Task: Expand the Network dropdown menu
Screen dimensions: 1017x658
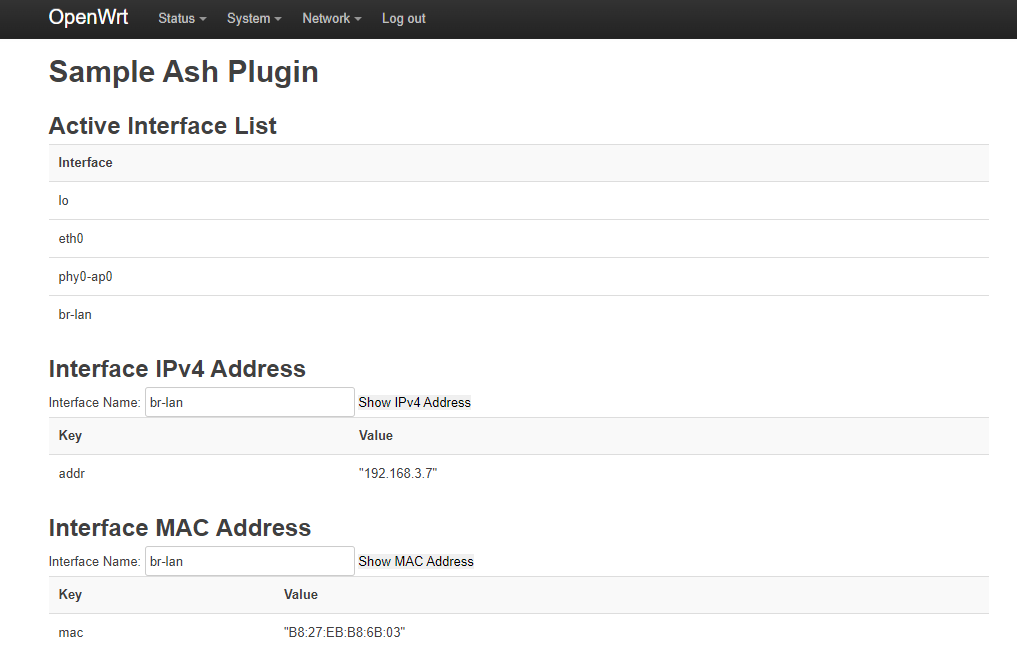Action: pyautogui.click(x=331, y=19)
